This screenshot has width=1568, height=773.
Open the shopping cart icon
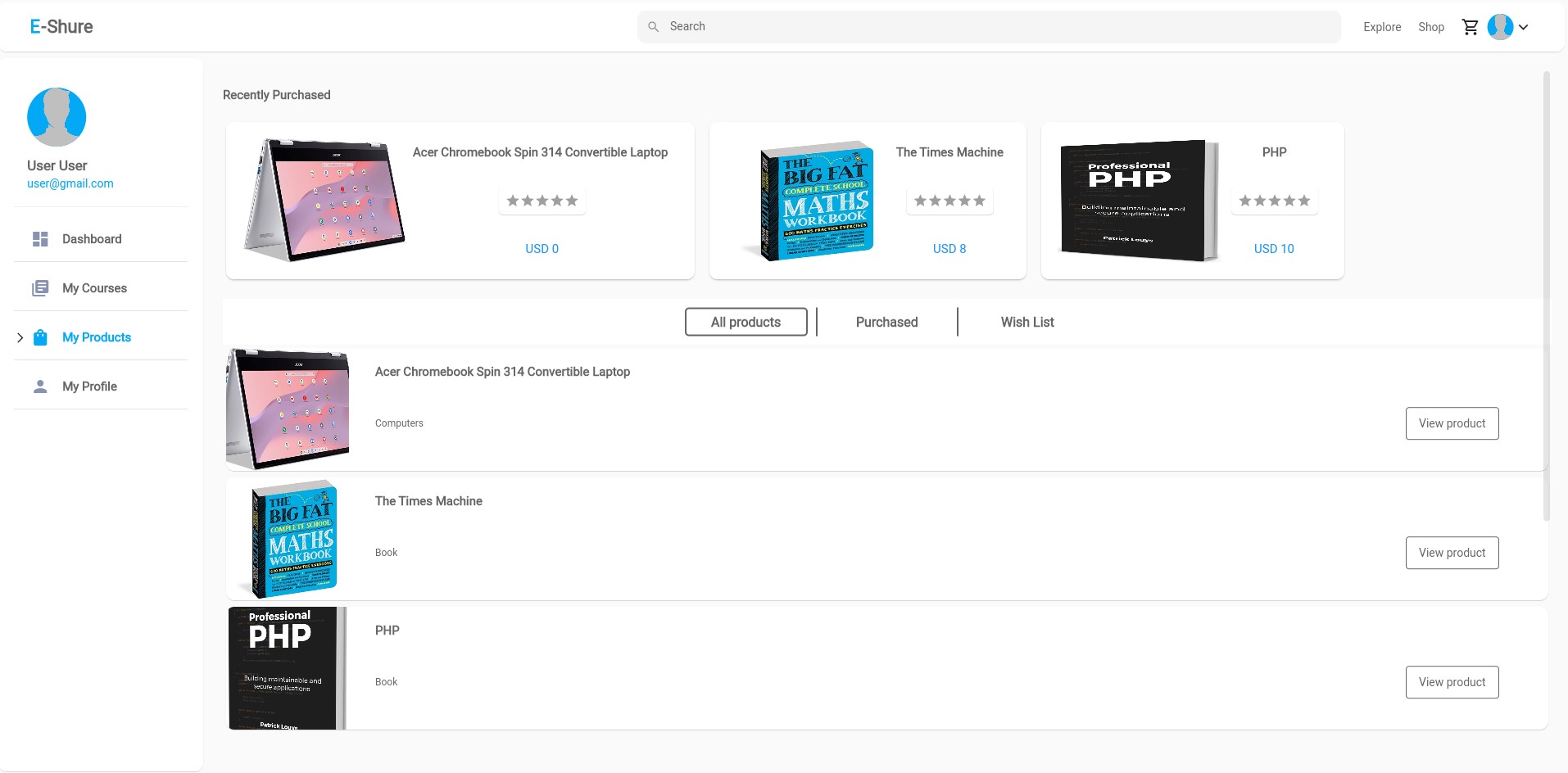click(x=1471, y=27)
